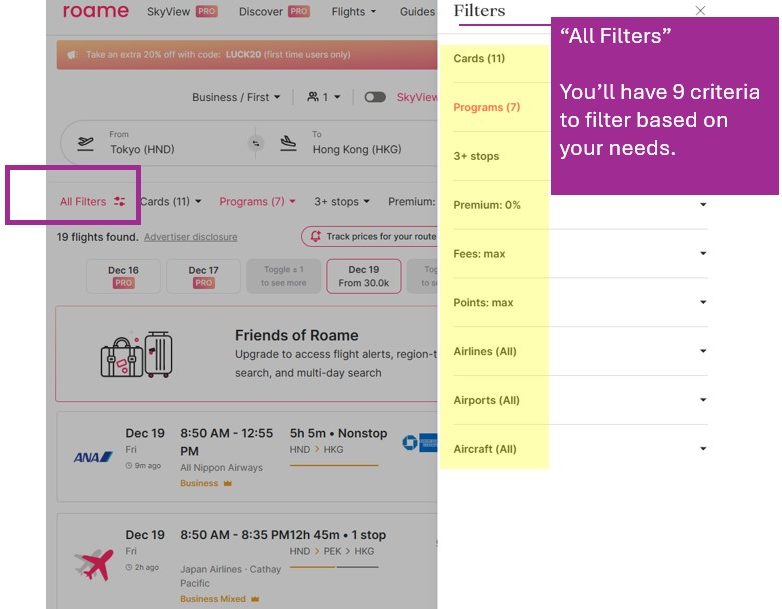This screenshot has height=609, width=782.
Task: Click the Japan Airlines - Cathay Pacific label
Action: [230, 576]
